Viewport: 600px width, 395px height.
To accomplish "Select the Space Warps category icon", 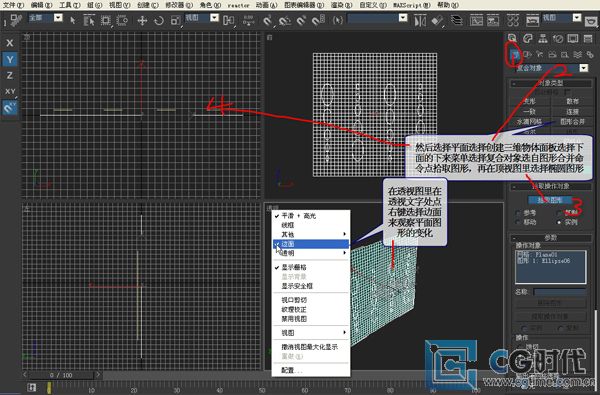I will coord(577,55).
